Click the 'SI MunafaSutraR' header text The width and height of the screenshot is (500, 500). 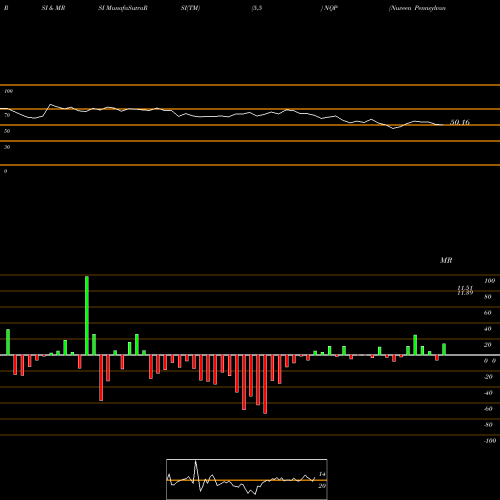tap(123, 8)
